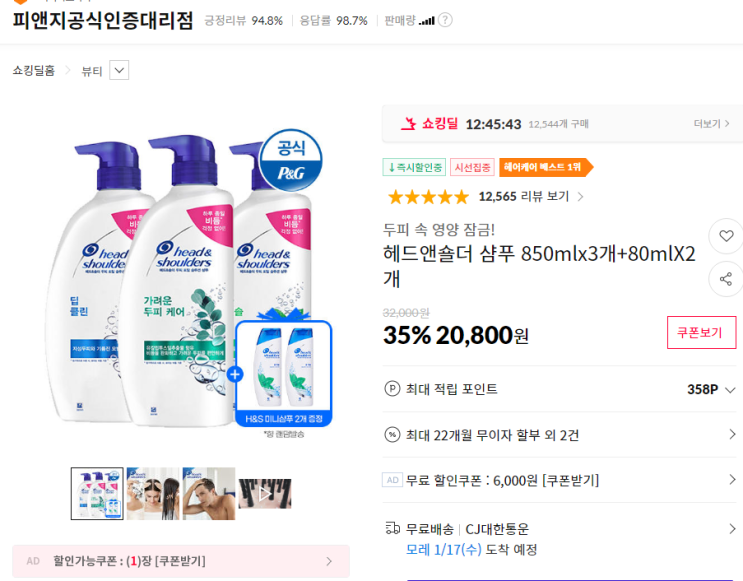The image size is (743, 581).
Task: Click the 더보기 link for Shocking Deal
Action: click(x=710, y=124)
